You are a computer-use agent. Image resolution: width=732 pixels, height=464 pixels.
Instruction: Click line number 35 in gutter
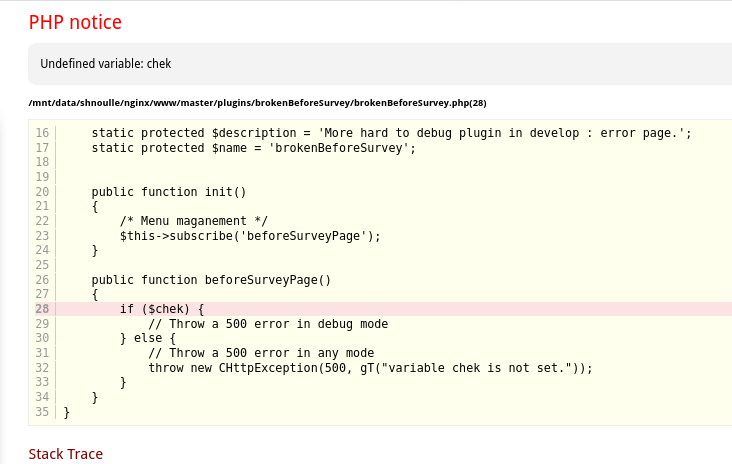(41, 411)
